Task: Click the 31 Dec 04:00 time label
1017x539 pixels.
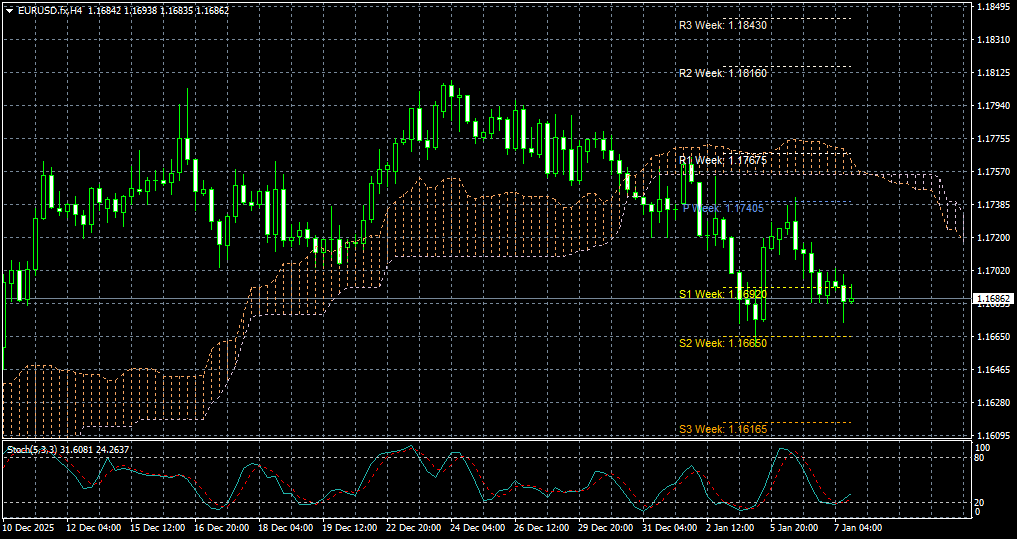Action: click(671, 529)
